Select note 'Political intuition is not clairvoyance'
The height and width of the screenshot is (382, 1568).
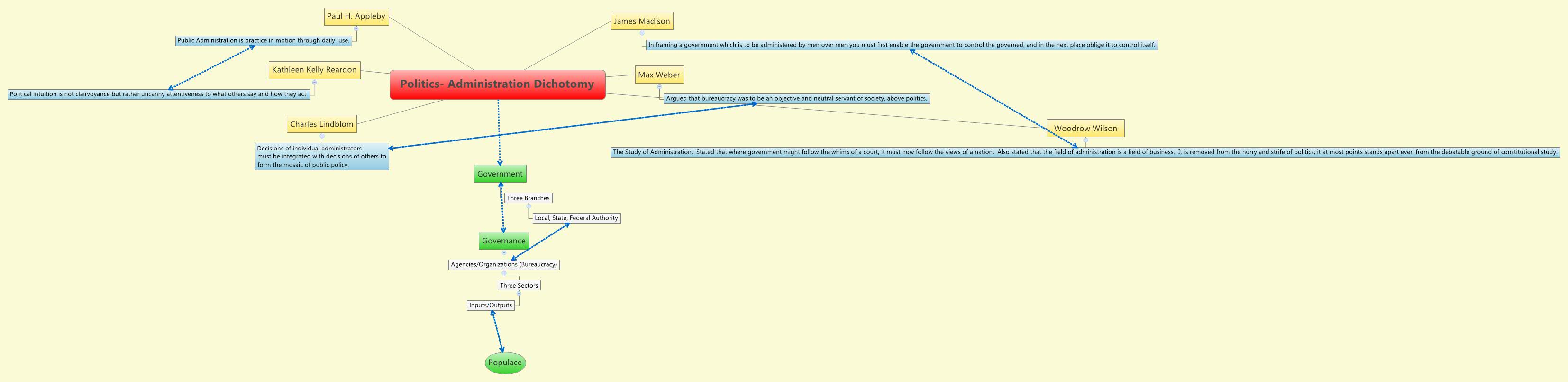(159, 94)
